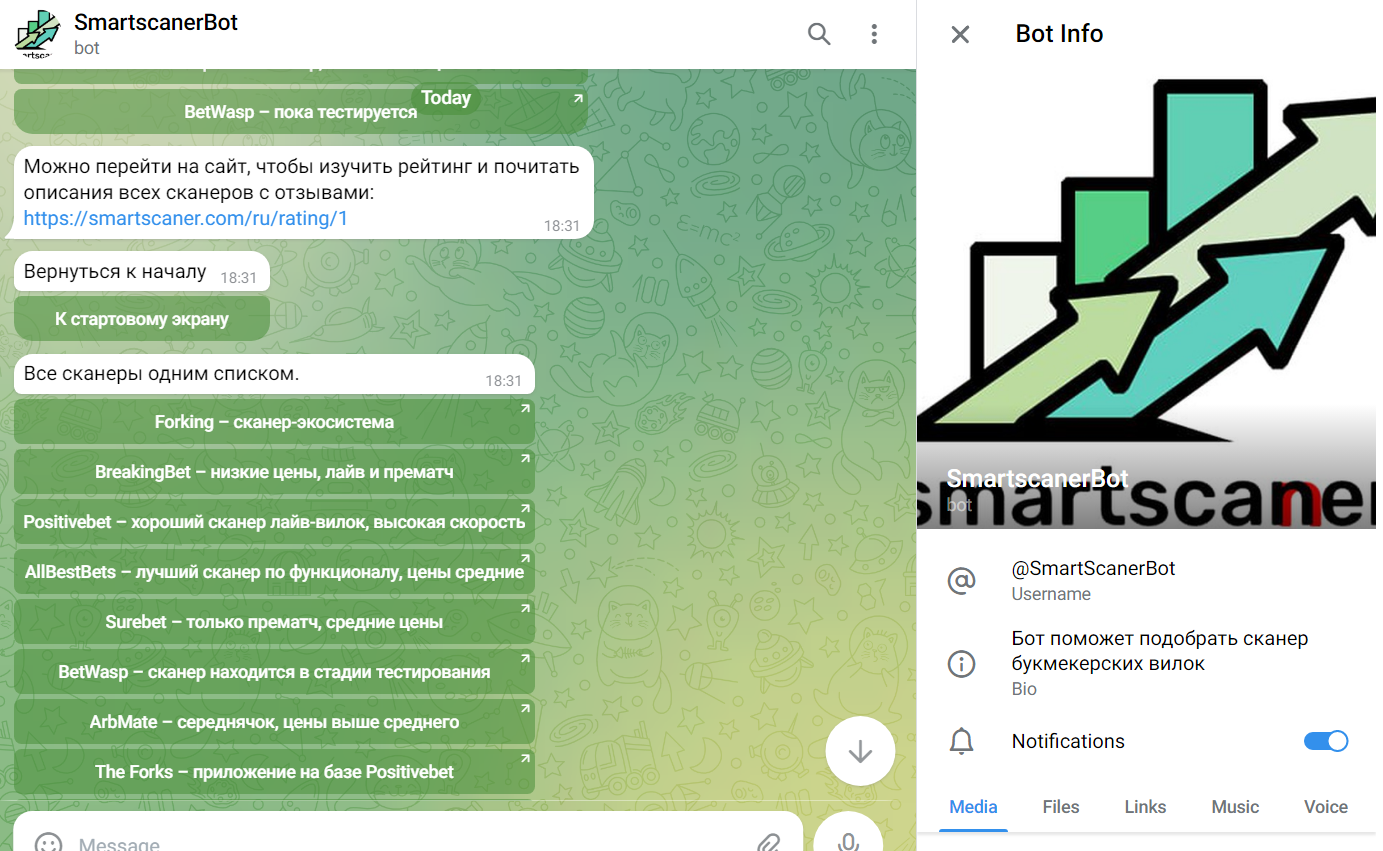Open 'BetWasp – сканер находится в стадии тестирования'
Screen dimensions: 1383x851
click(x=274, y=672)
